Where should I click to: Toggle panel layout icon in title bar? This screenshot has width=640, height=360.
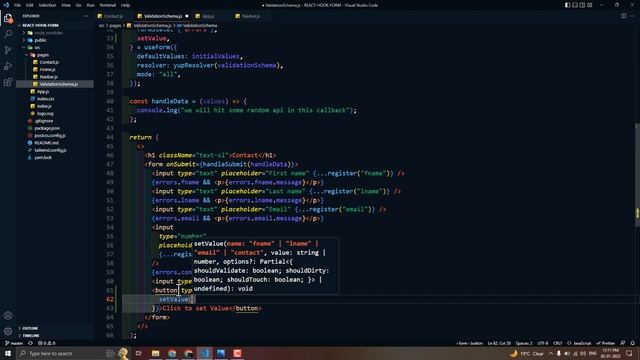point(575,5)
